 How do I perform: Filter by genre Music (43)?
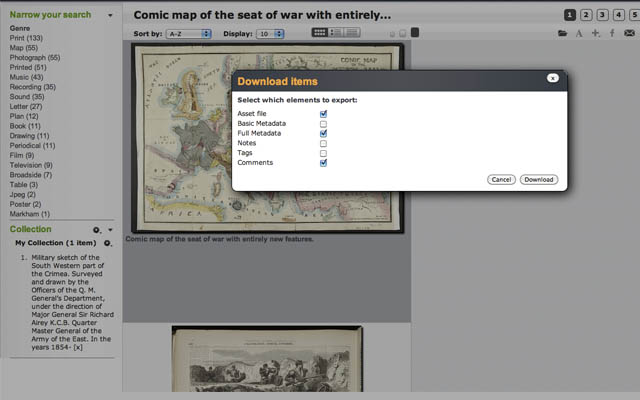pyautogui.click(x=26, y=77)
